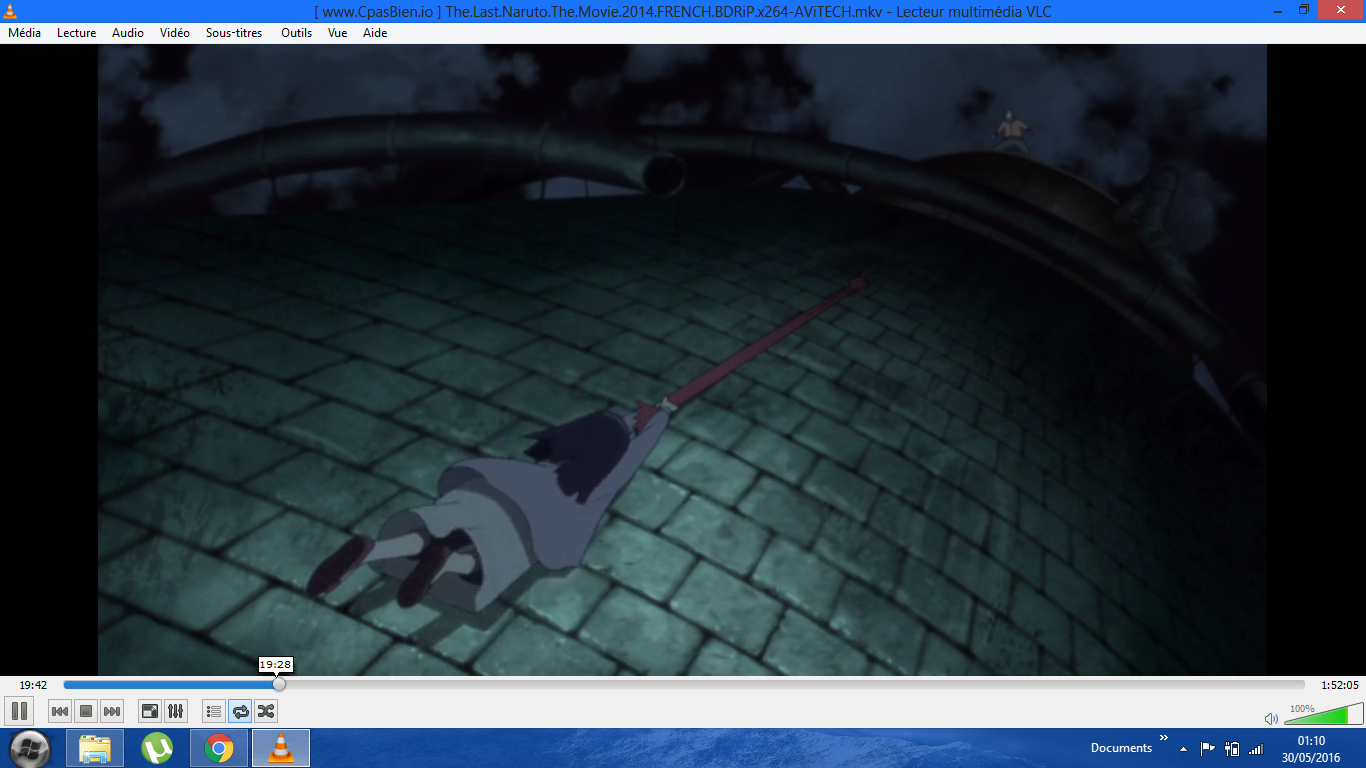This screenshot has height=768, width=1366.
Task: Open the Vidéo menu
Action: coord(175,33)
